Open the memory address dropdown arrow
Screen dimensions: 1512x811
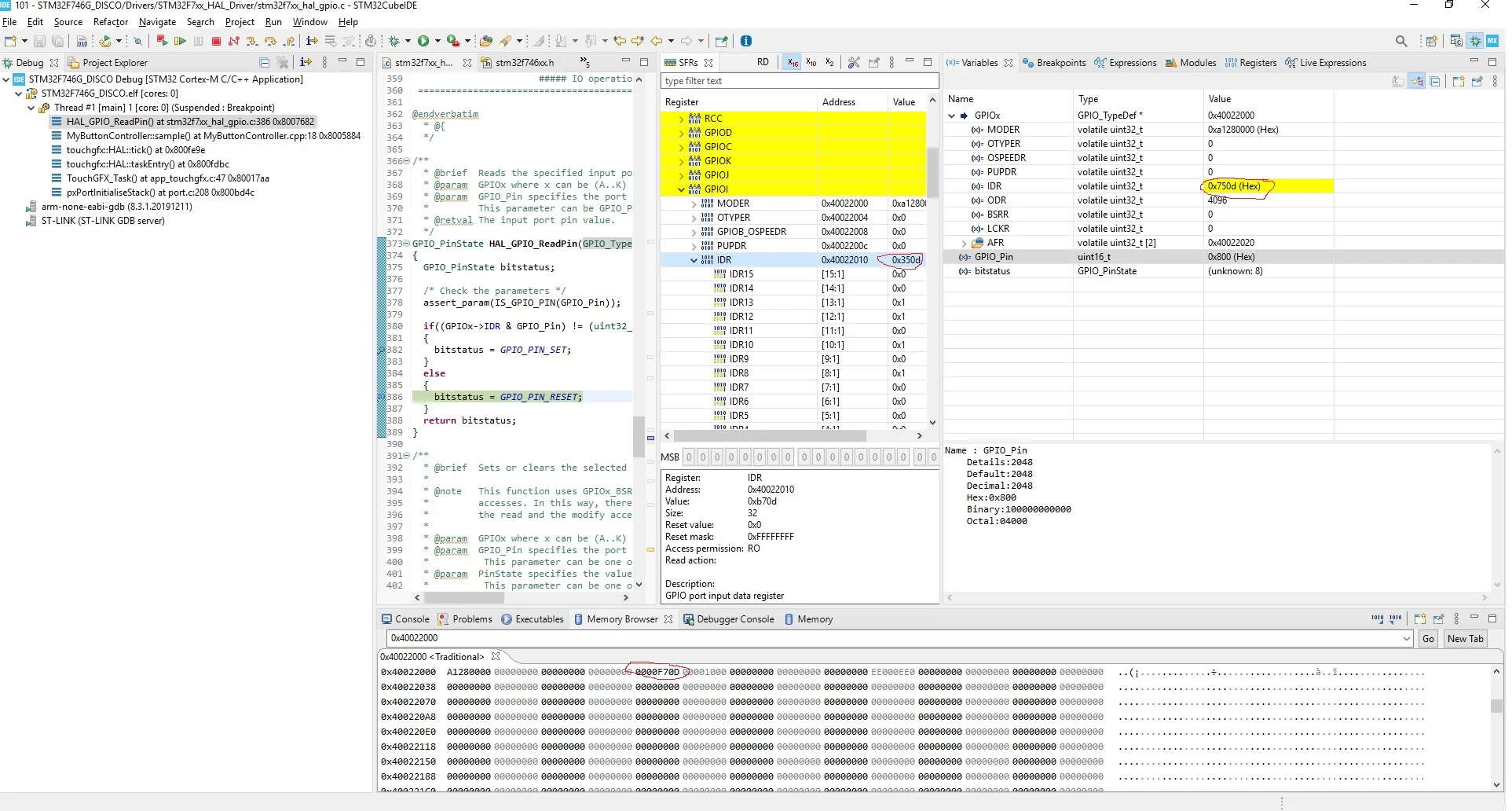(x=1406, y=639)
